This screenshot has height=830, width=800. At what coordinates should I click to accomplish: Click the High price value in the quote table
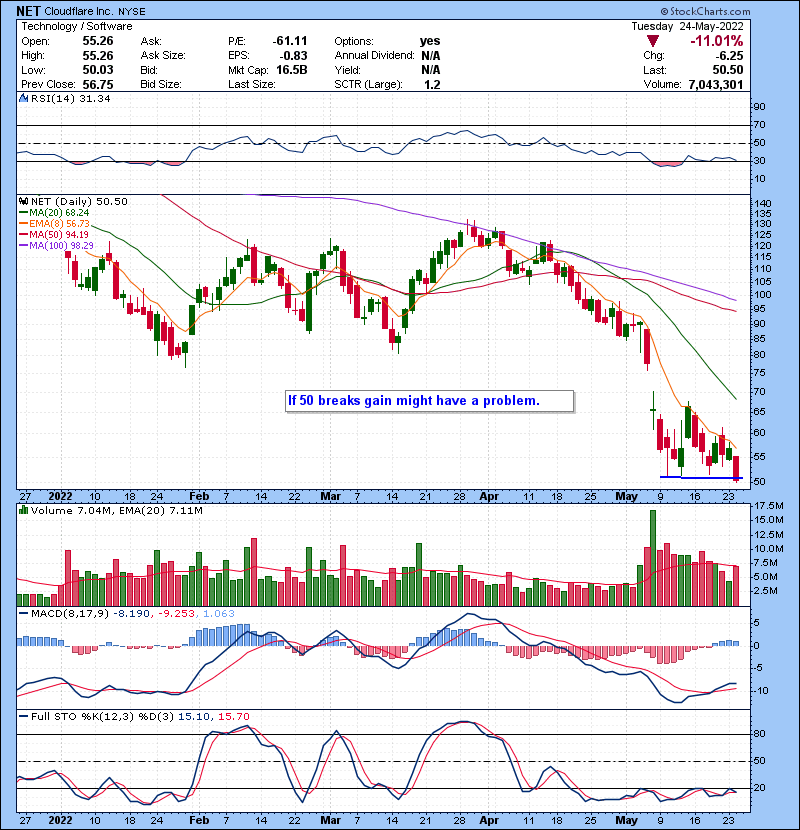click(x=98, y=56)
